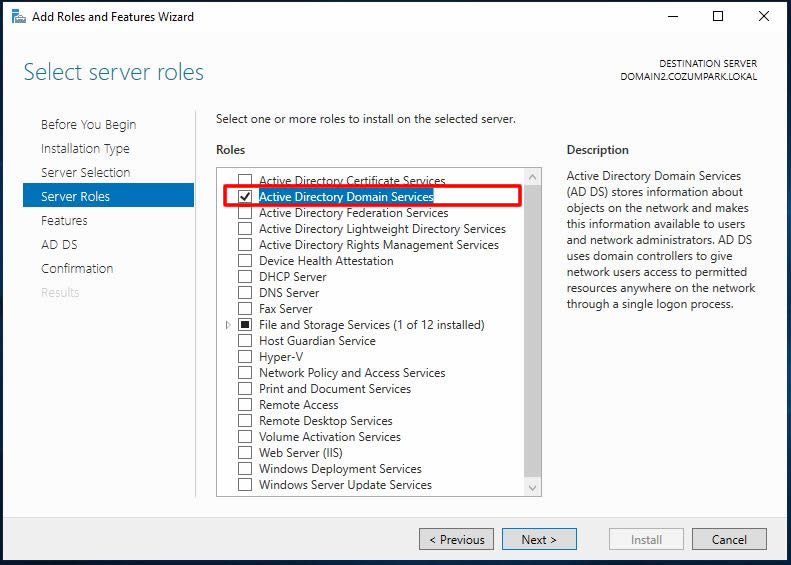The height and width of the screenshot is (565, 791).
Task: Click the scroll up arrow in Roles list
Action: (533, 177)
